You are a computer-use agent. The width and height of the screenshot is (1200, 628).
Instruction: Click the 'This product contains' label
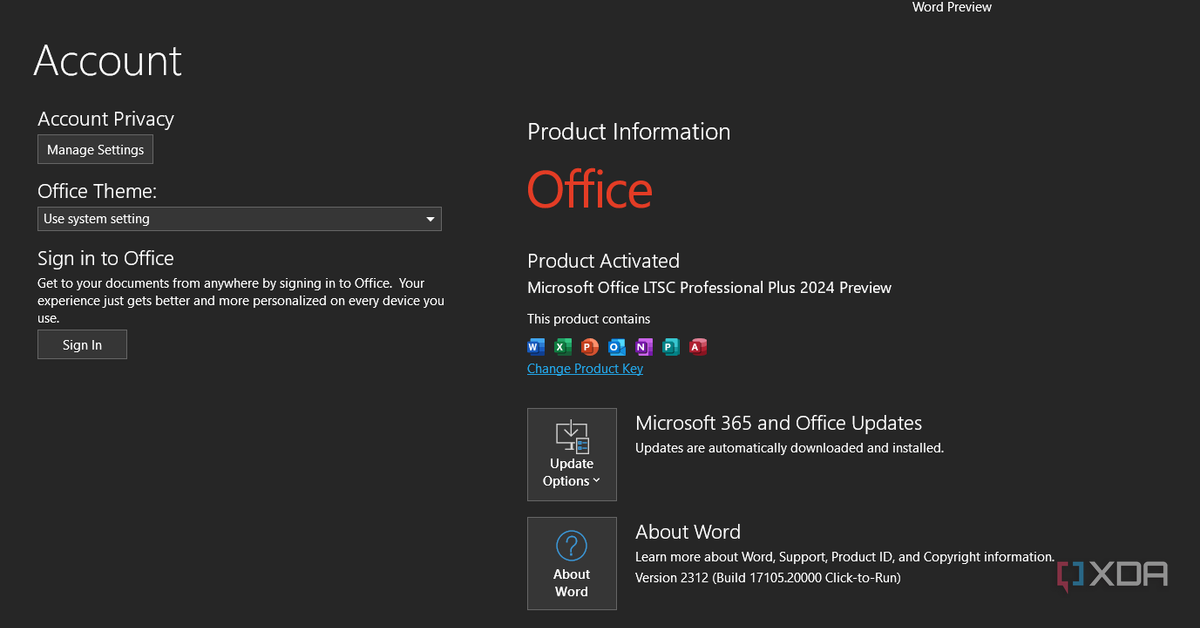[x=589, y=319]
